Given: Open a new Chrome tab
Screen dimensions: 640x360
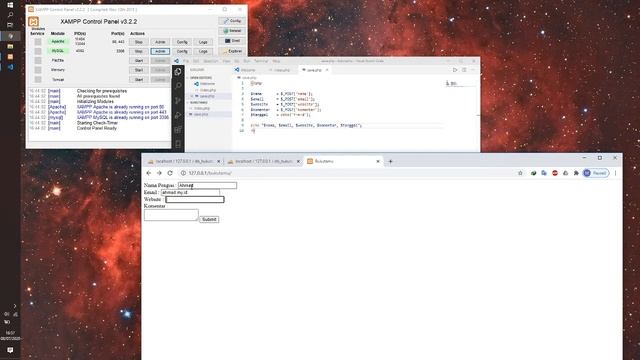Looking at the screenshot, I should coord(390,162).
